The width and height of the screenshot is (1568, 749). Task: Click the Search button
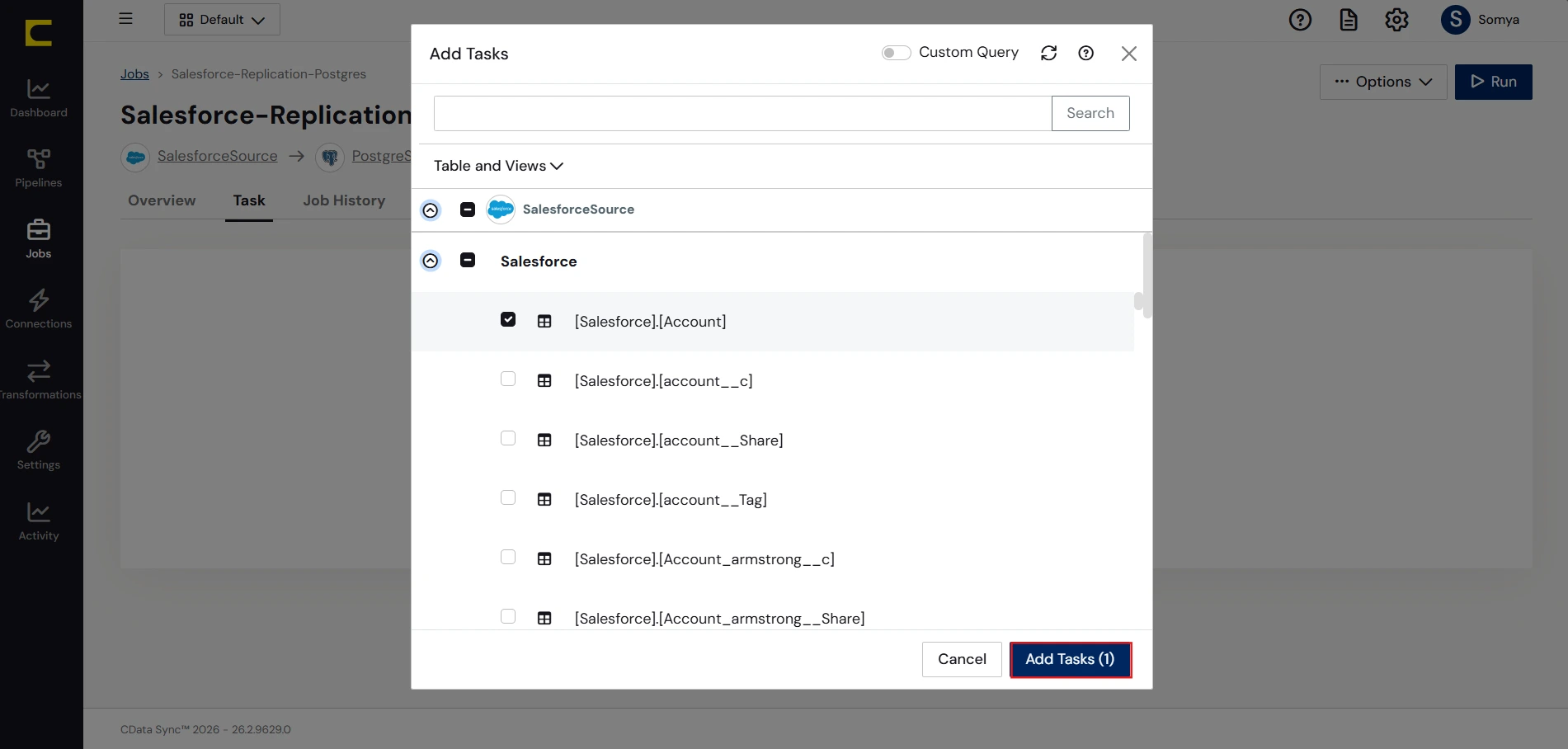tap(1090, 113)
